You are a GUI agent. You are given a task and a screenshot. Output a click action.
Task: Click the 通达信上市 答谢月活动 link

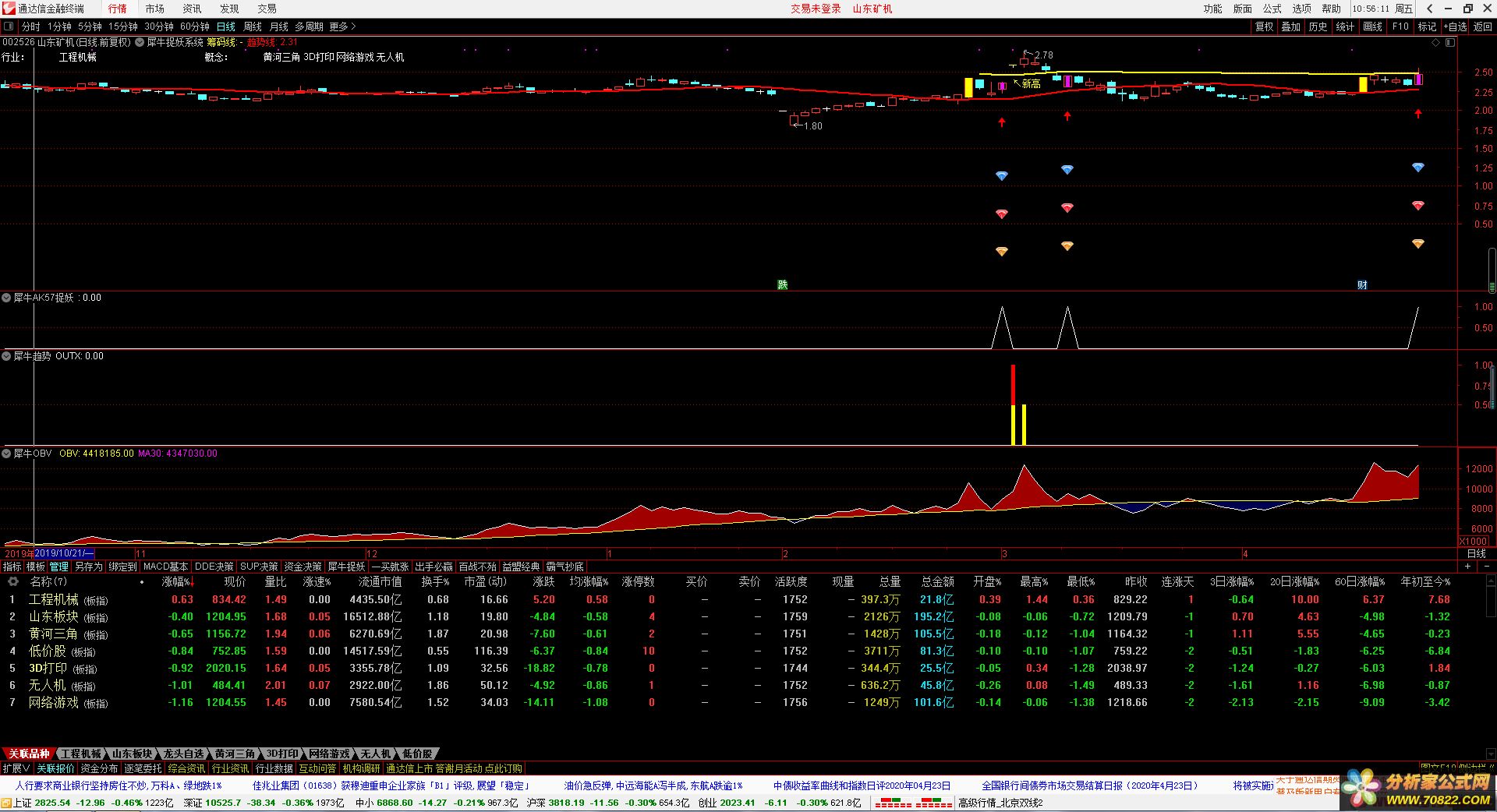454,768
